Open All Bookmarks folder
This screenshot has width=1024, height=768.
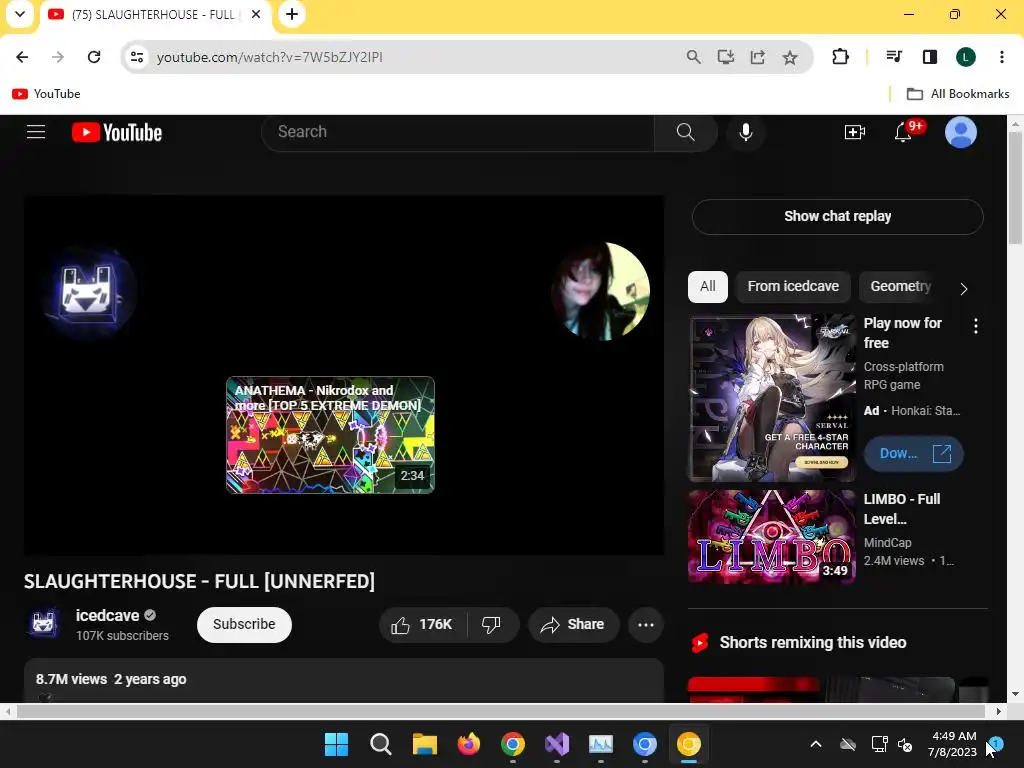point(957,94)
